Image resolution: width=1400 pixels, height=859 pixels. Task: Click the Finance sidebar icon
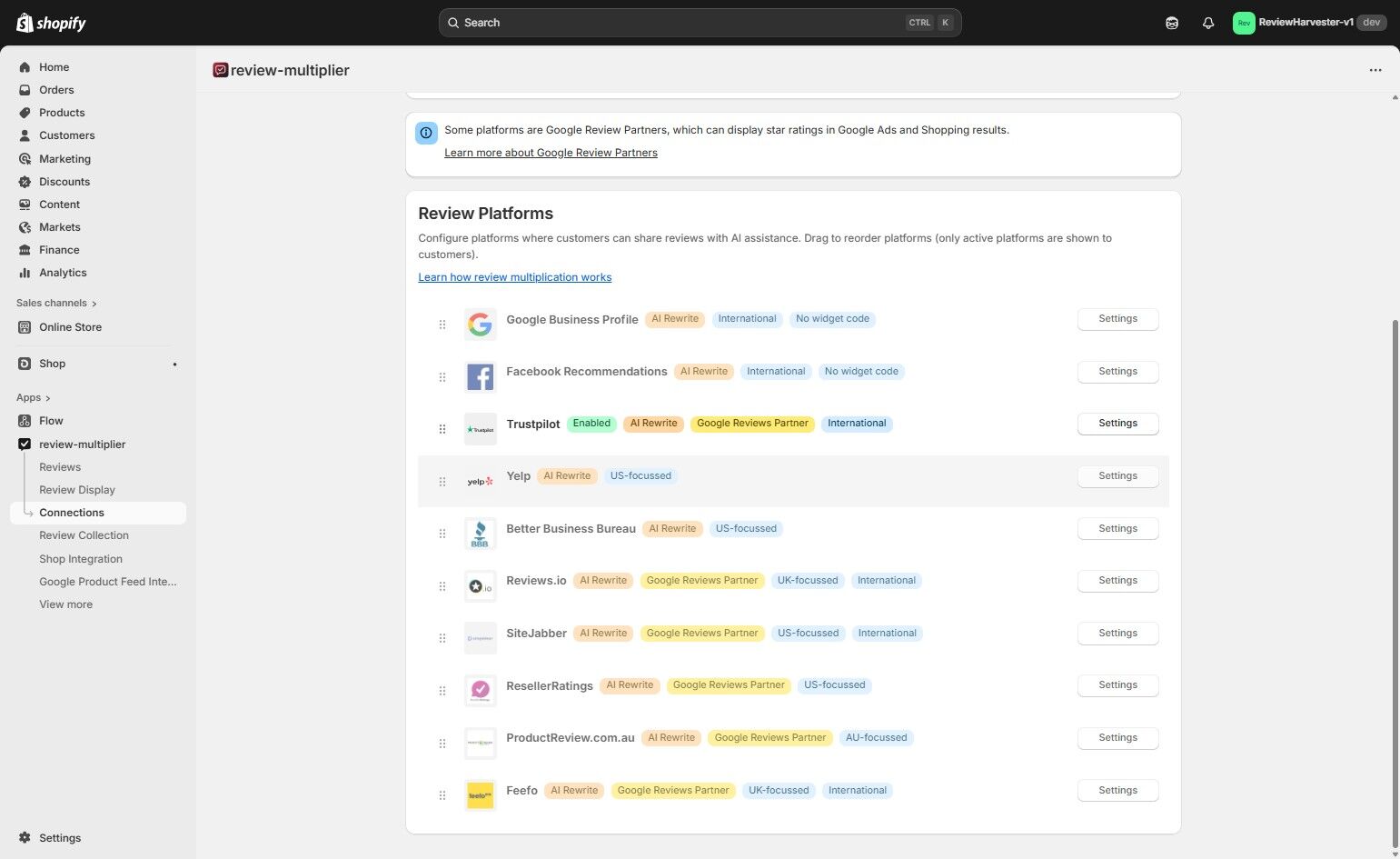[25, 250]
